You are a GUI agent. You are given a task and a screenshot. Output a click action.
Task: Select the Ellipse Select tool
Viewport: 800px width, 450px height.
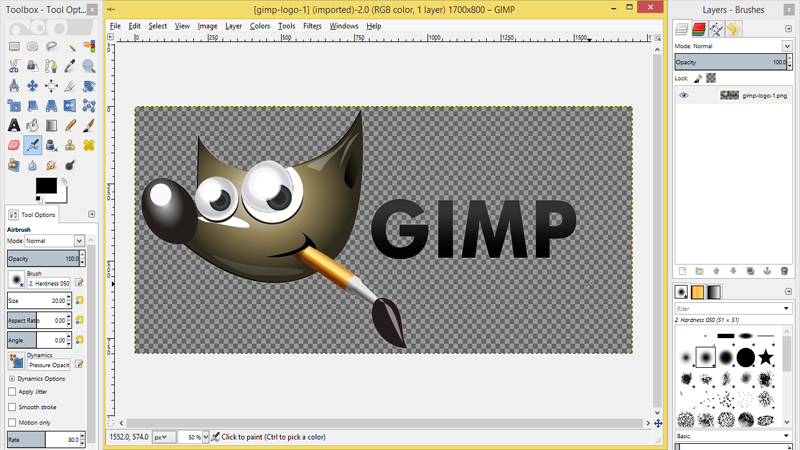(33, 46)
